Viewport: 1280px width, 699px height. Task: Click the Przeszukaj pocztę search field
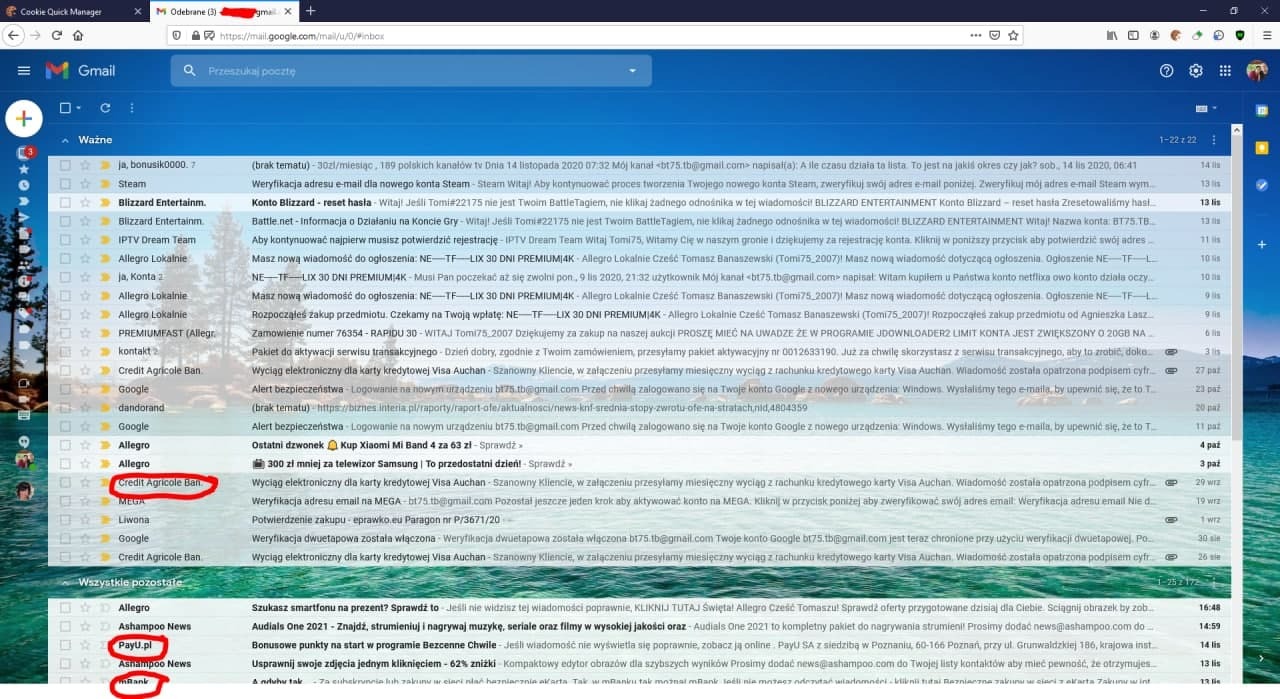coord(410,71)
